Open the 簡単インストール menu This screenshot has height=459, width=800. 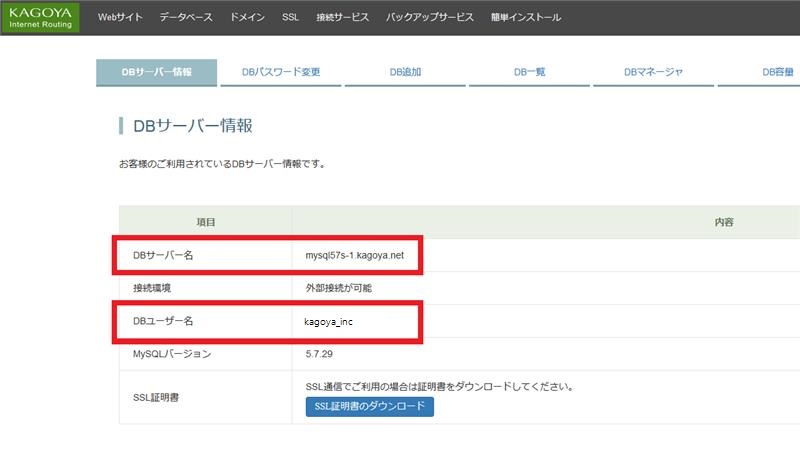click(527, 18)
